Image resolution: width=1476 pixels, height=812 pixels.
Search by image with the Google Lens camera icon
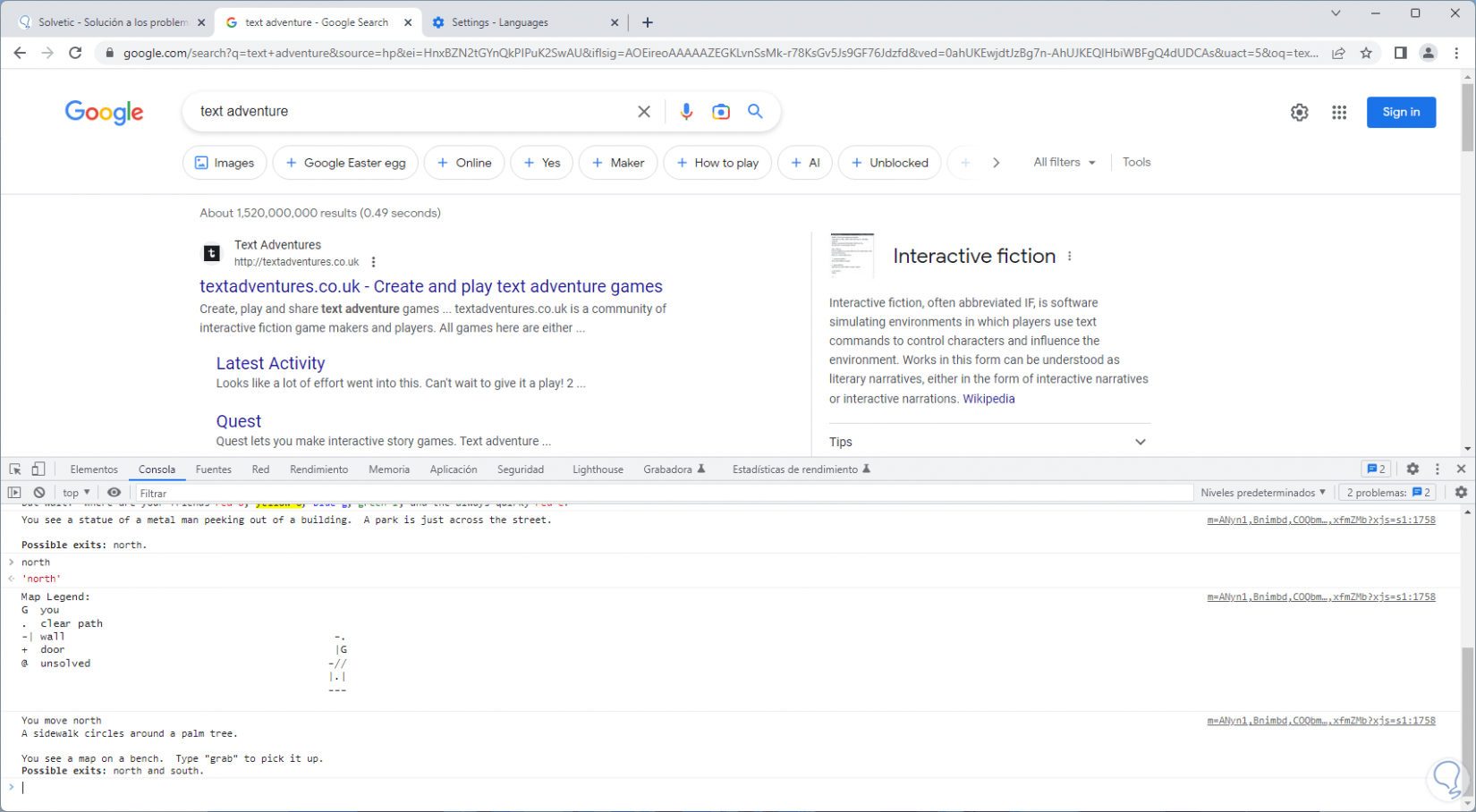[721, 112]
